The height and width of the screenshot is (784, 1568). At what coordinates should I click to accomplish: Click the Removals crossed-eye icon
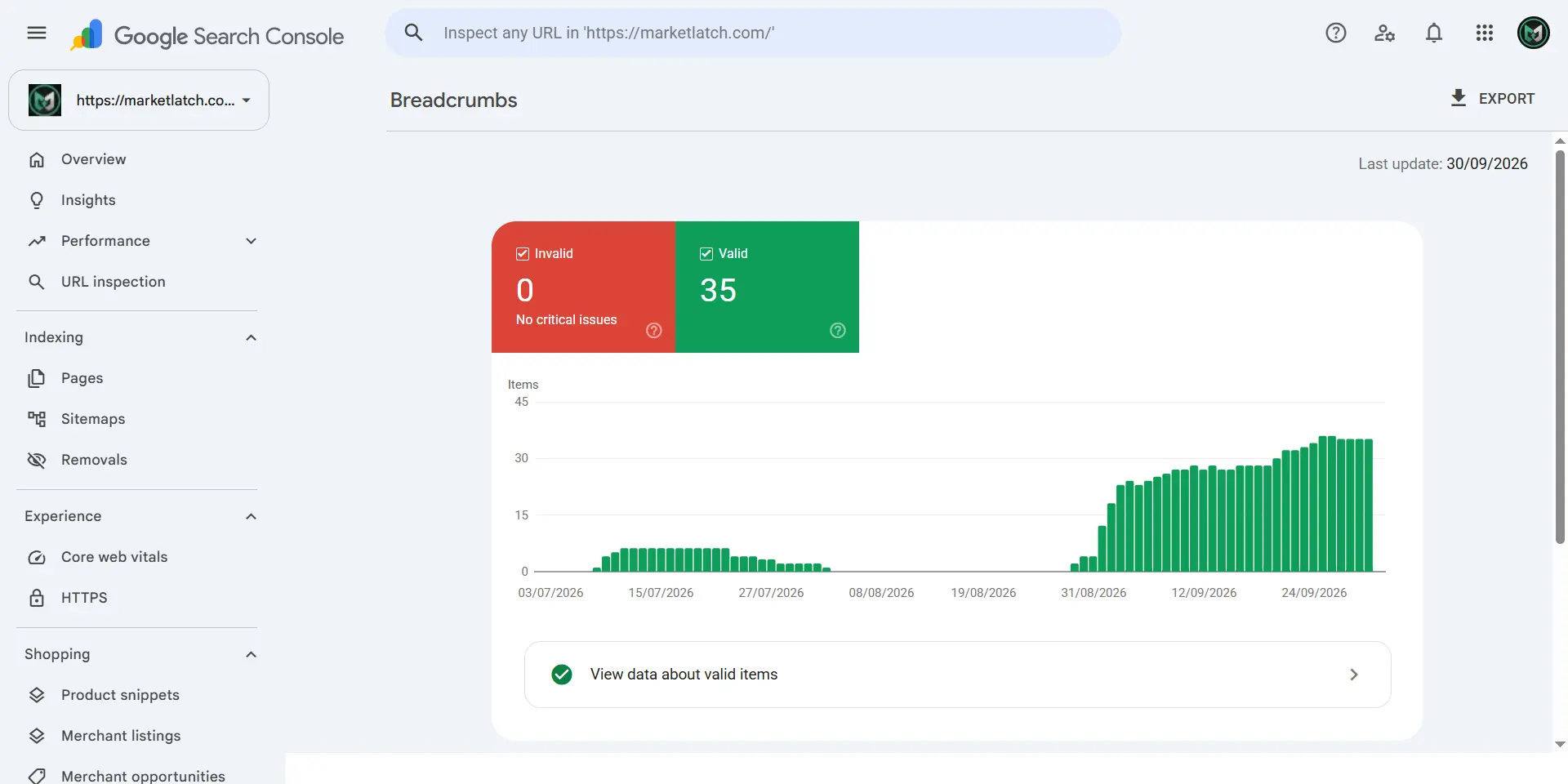pos(37,460)
